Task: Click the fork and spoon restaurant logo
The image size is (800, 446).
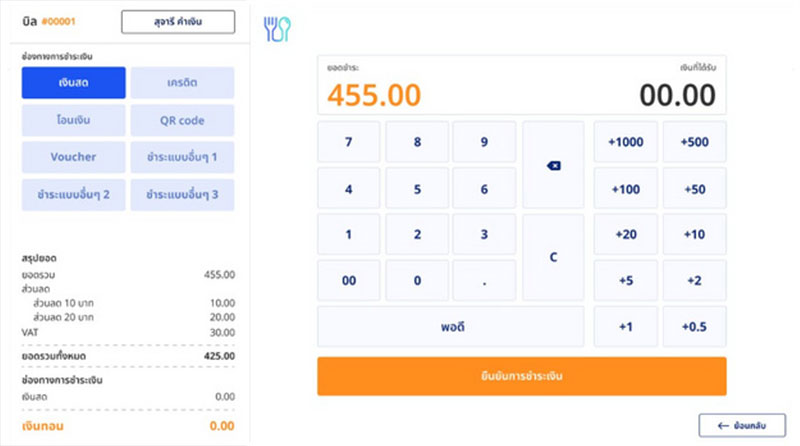Action: point(276,29)
